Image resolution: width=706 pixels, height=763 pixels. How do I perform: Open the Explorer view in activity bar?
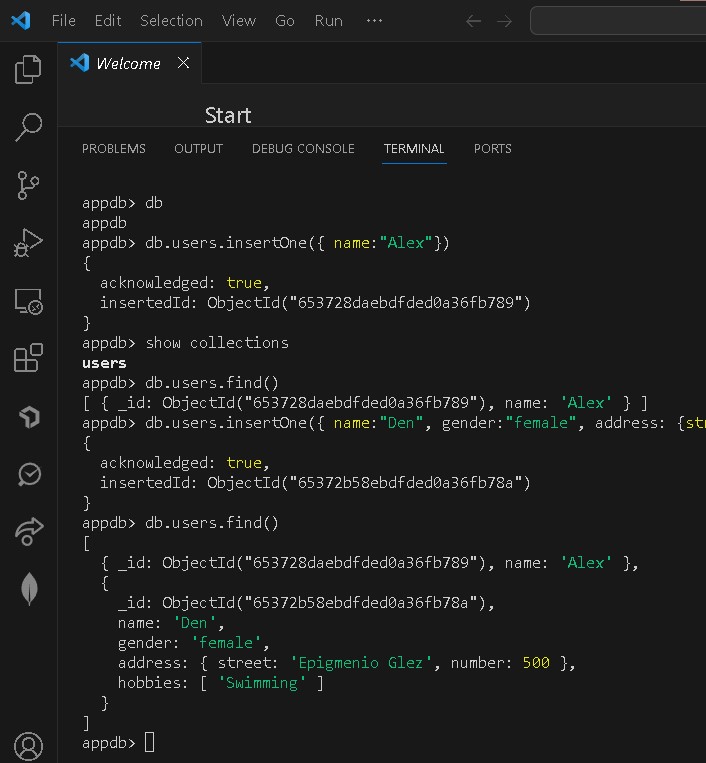click(28, 69)
